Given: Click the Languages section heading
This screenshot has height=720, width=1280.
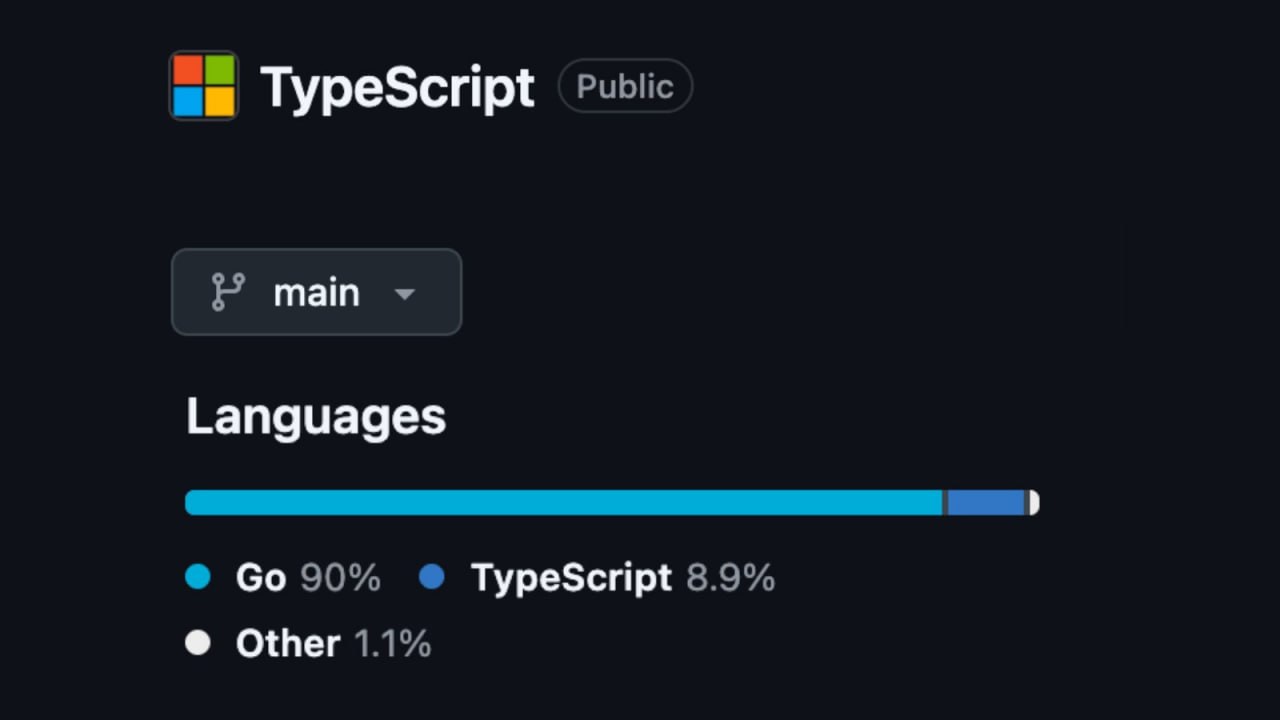Looking at the screenshot, I should click(316, 417).
